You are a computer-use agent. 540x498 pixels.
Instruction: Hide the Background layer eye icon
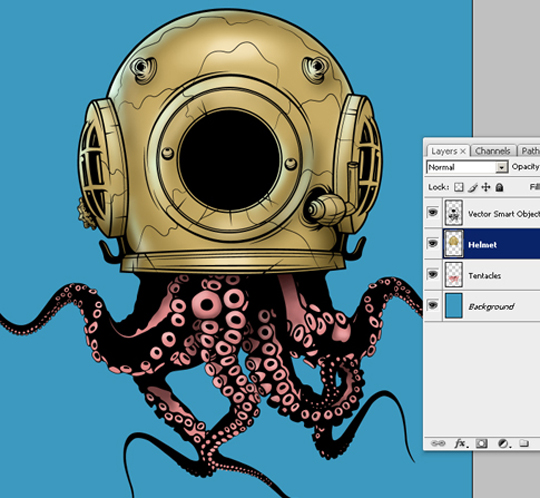(433, 305)
